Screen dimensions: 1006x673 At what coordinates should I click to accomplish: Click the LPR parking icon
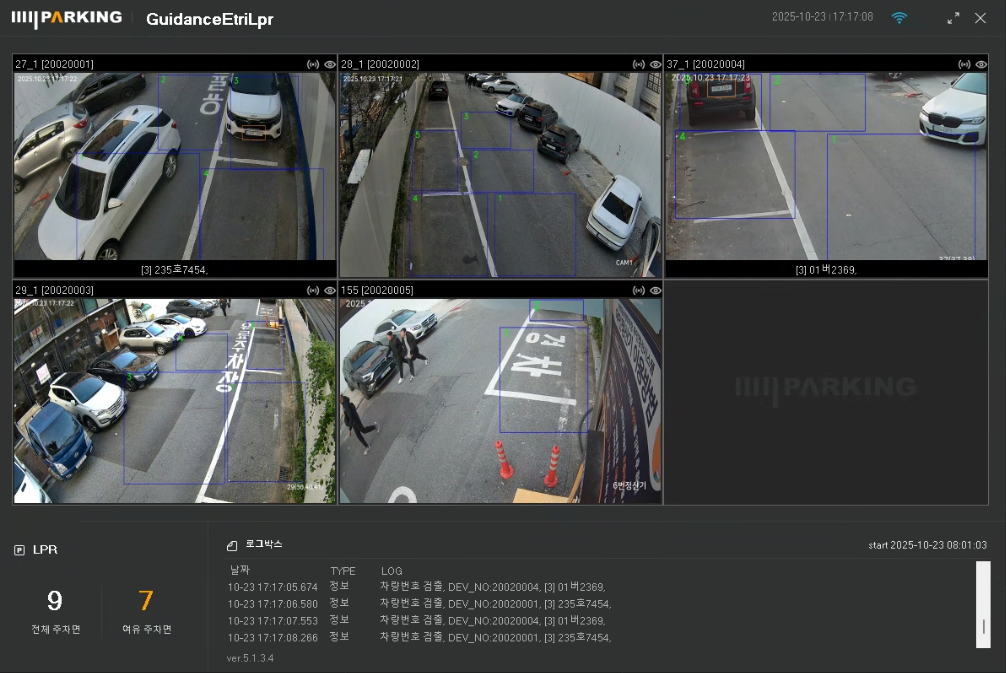20,550
